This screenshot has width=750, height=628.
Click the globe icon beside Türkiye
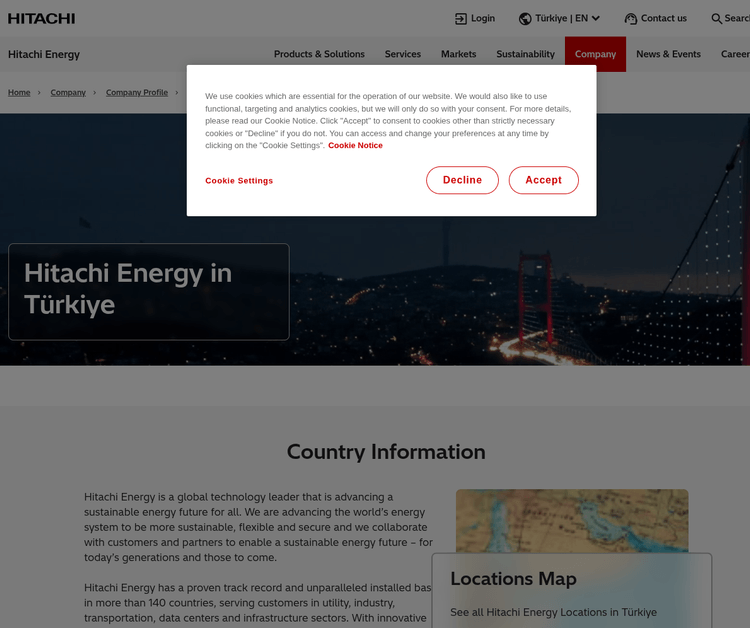click(525, 19)
